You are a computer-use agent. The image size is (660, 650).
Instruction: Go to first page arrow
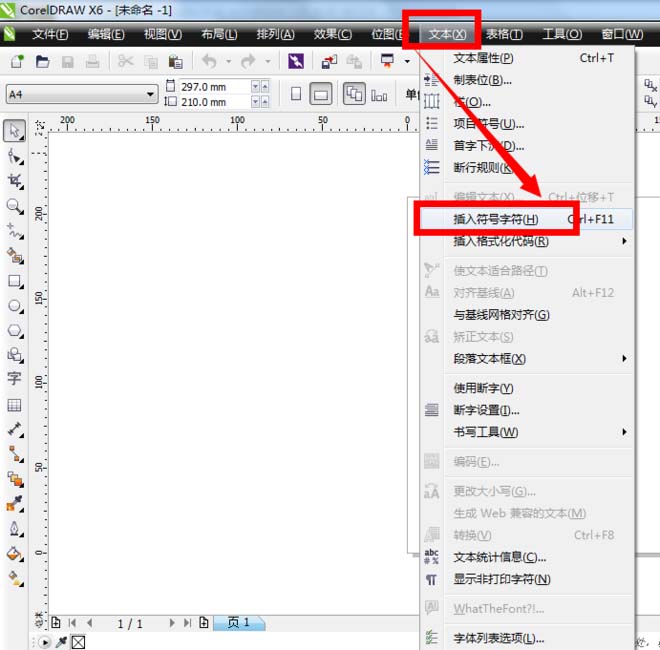click(72, 623)
